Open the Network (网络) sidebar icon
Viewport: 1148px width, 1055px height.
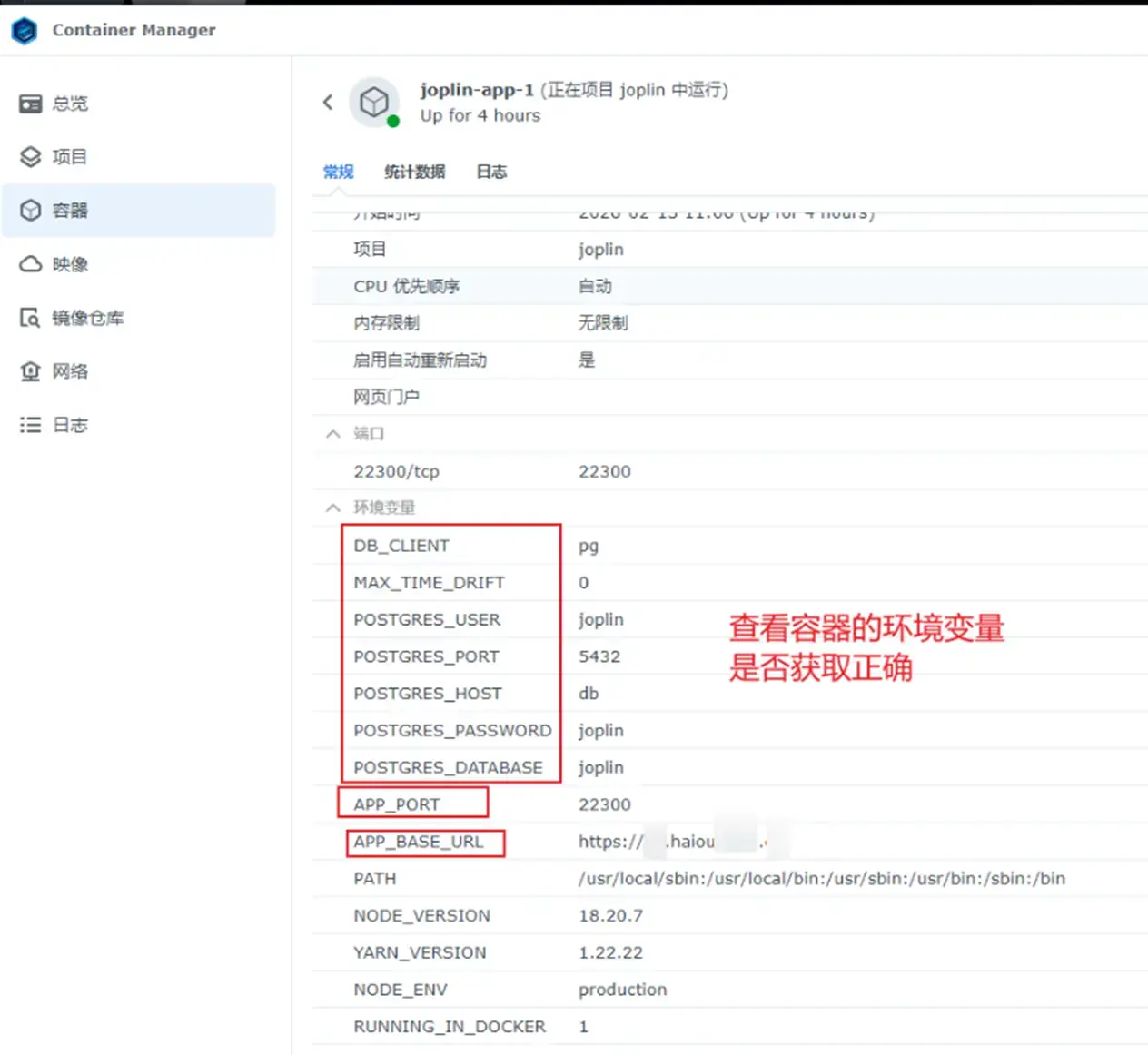click(x=31, y=371)
